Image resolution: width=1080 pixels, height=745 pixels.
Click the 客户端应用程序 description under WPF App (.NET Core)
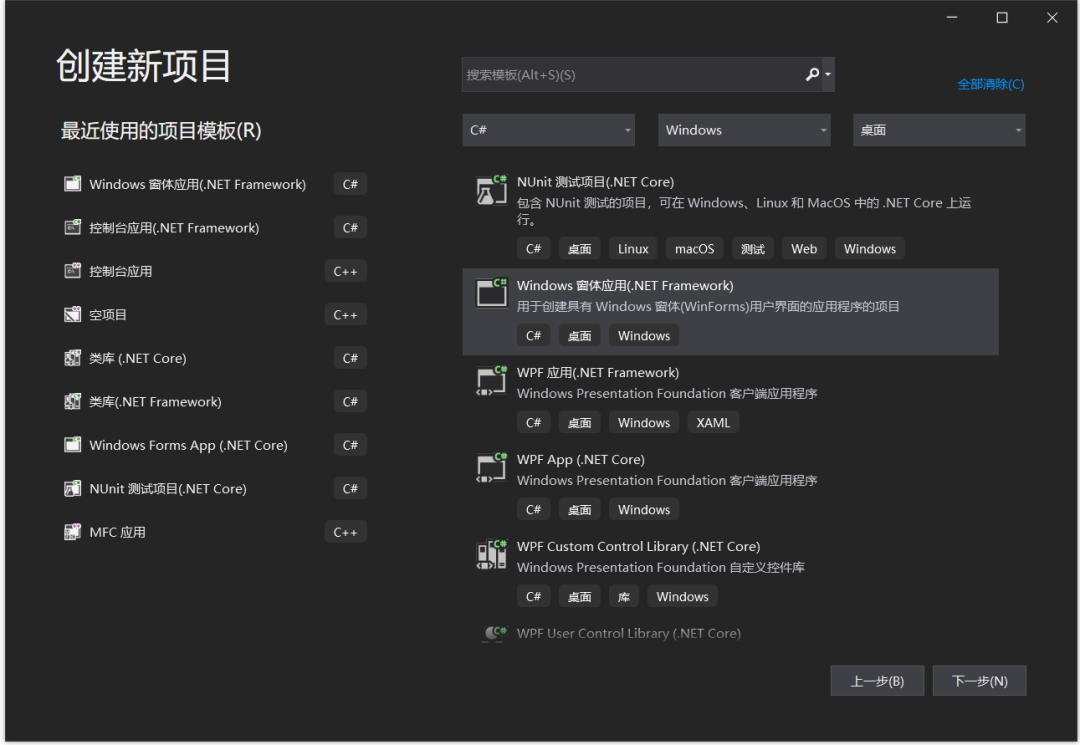pos(667,481)
